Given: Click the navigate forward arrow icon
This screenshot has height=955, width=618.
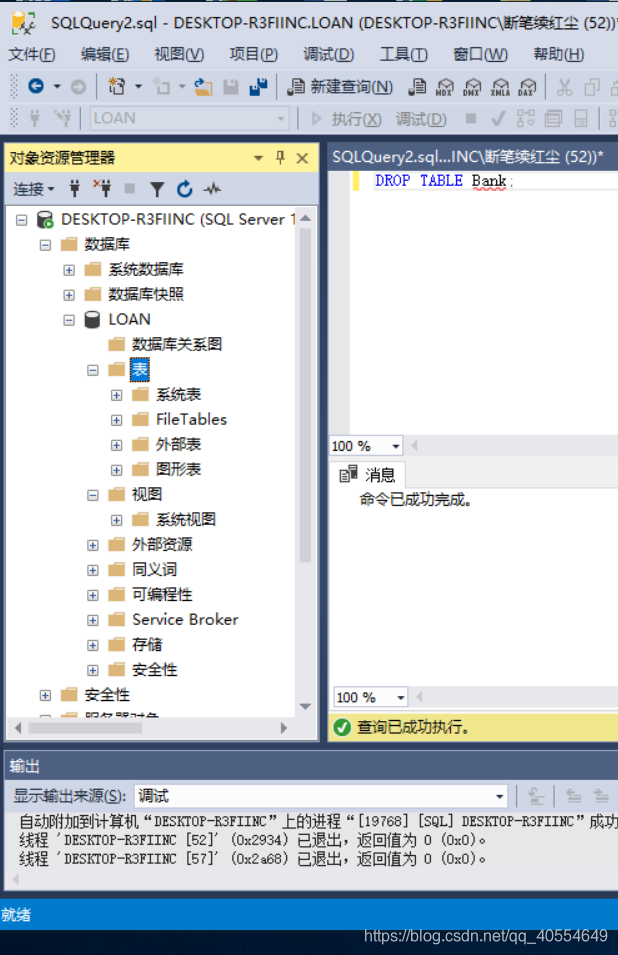Looking at the screenshot, I should pyautogui.click(x=79, y=87).
